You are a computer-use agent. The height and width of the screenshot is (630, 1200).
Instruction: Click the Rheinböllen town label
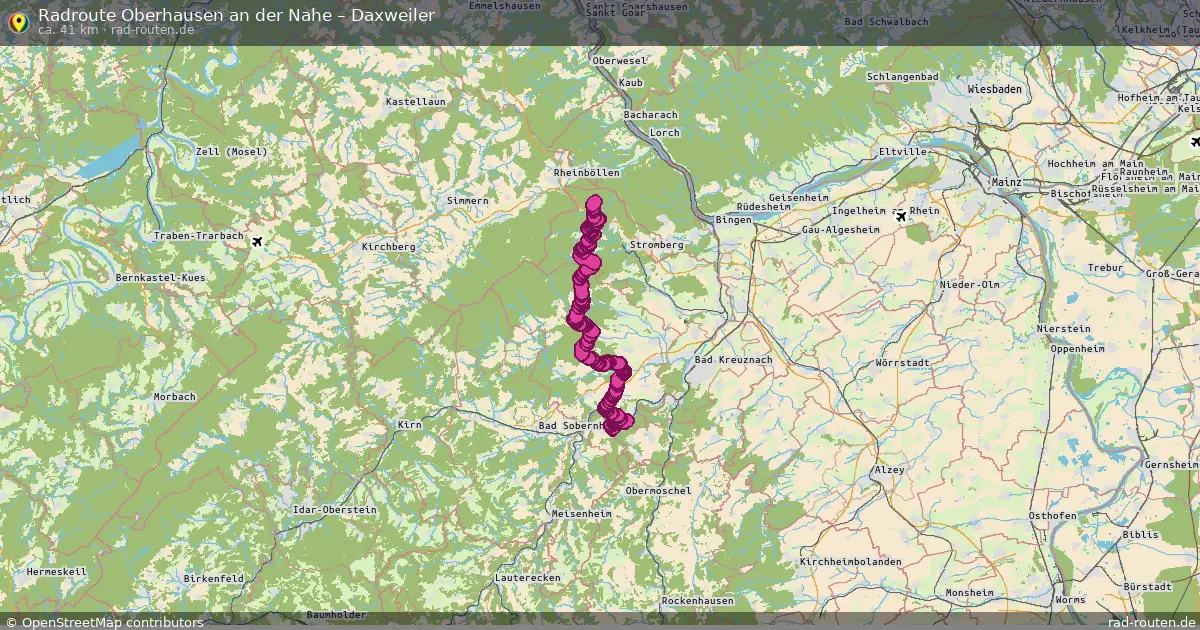click(x=587, y=173)
